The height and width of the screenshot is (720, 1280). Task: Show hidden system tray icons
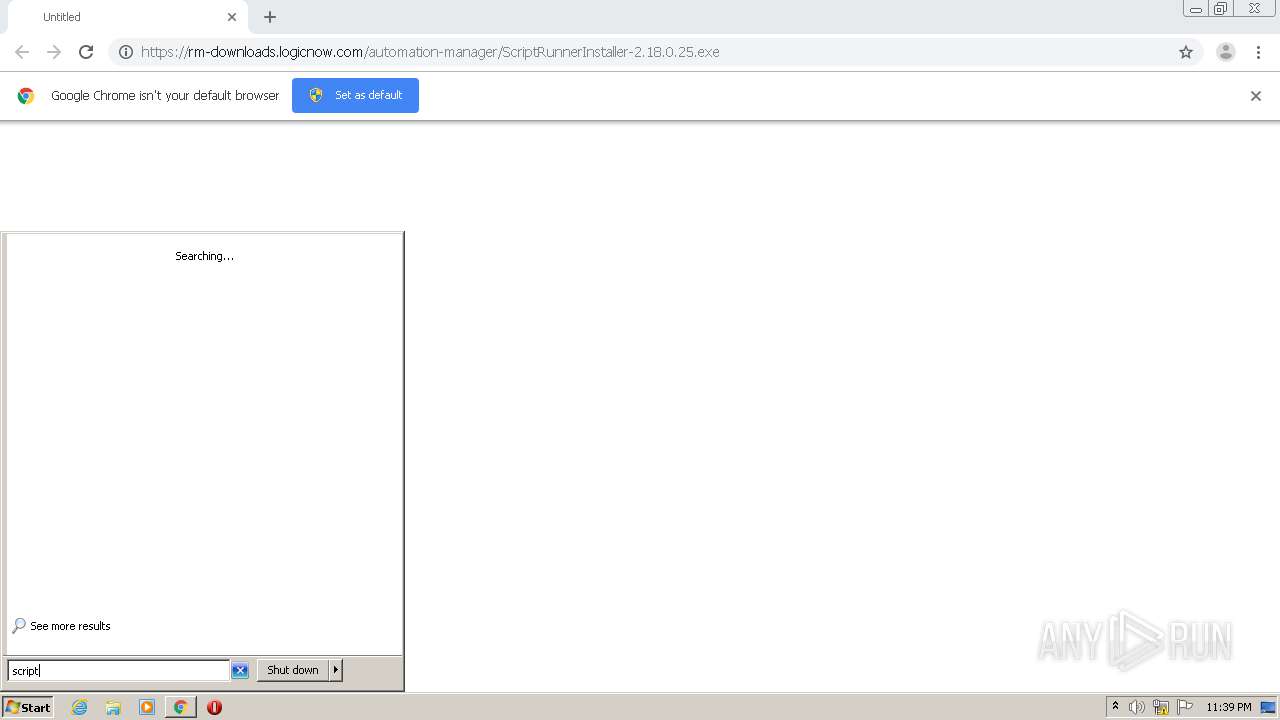coord(1116,707)
